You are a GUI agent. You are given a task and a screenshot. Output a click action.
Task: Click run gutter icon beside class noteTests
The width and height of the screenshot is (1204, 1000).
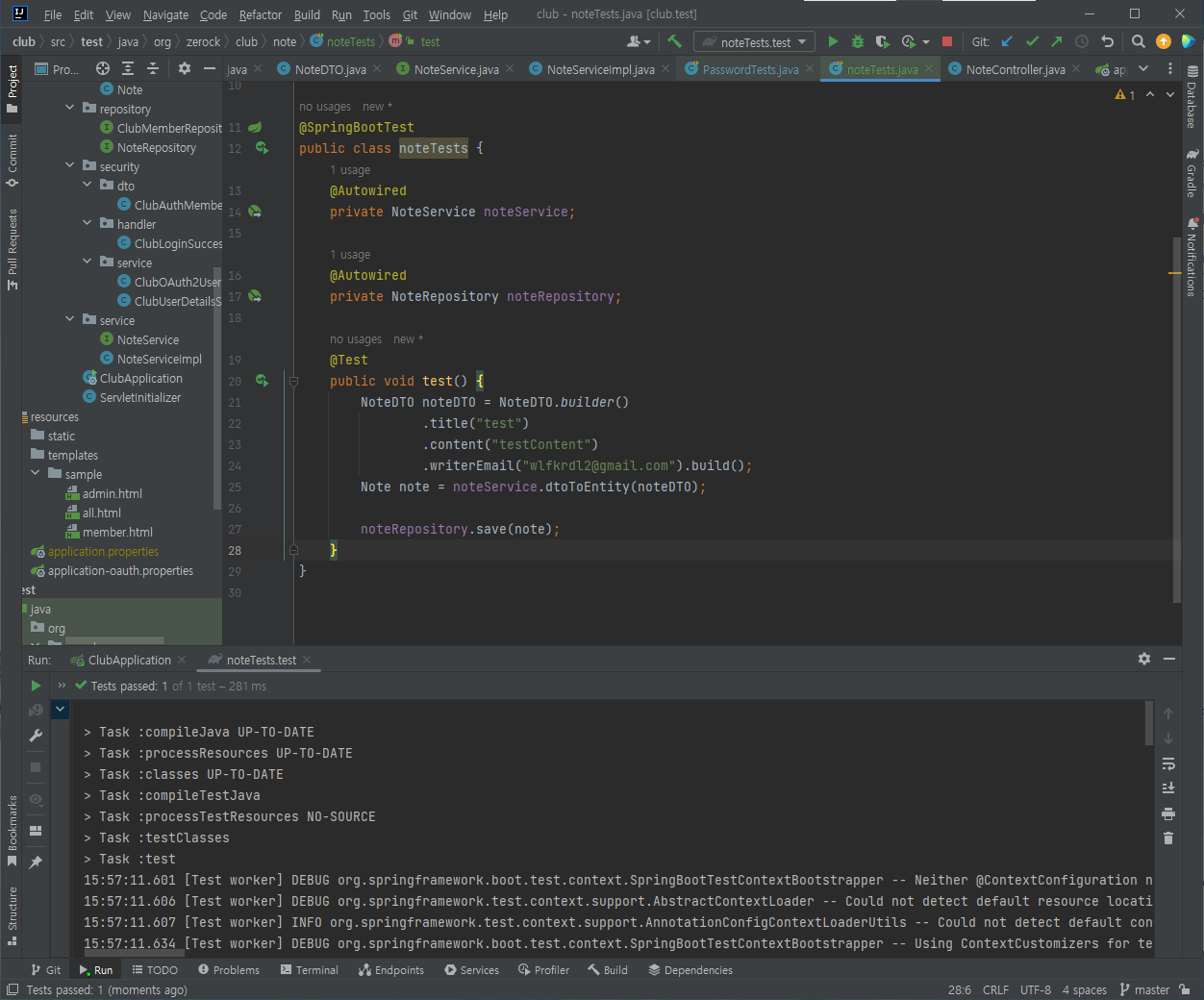point(262,148)
